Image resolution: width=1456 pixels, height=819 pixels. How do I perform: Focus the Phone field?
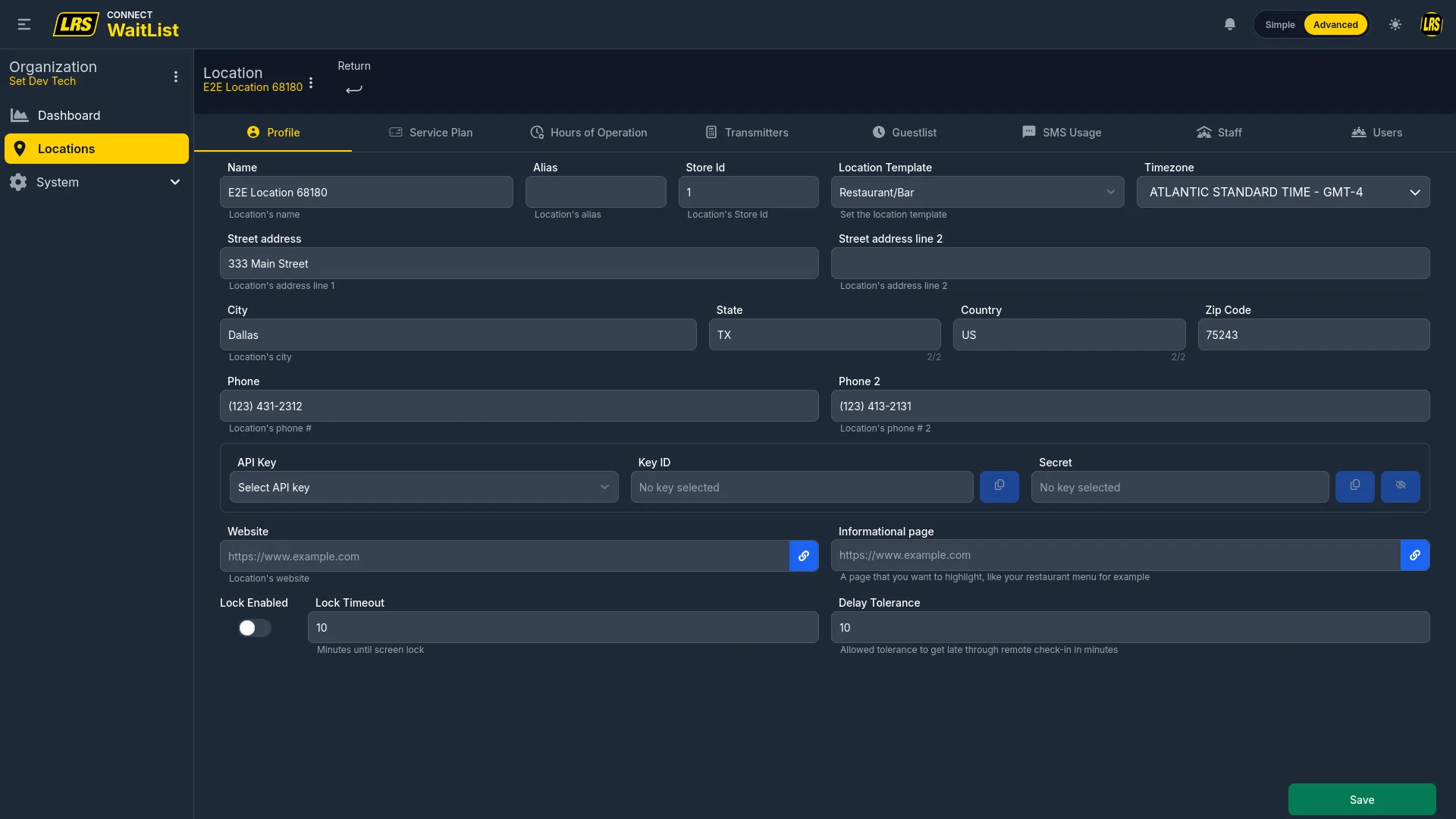pyautogui.click(x=519, y=406)
